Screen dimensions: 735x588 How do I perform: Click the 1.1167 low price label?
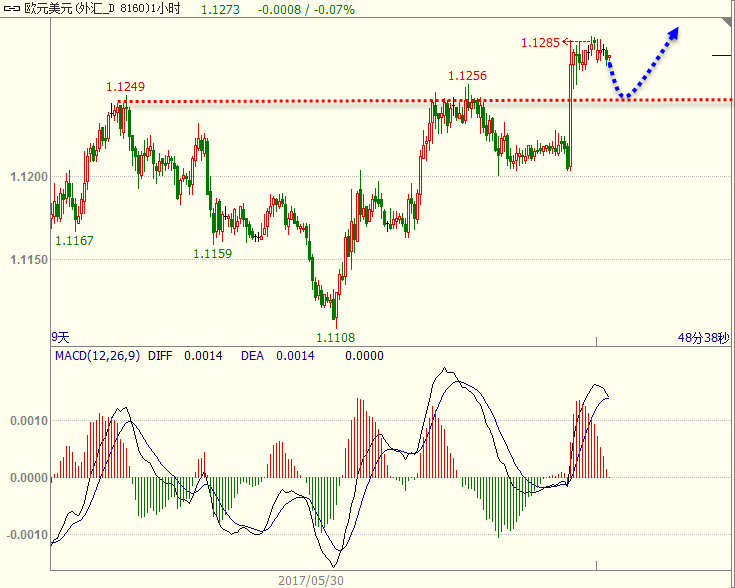(x=74, y=241)
